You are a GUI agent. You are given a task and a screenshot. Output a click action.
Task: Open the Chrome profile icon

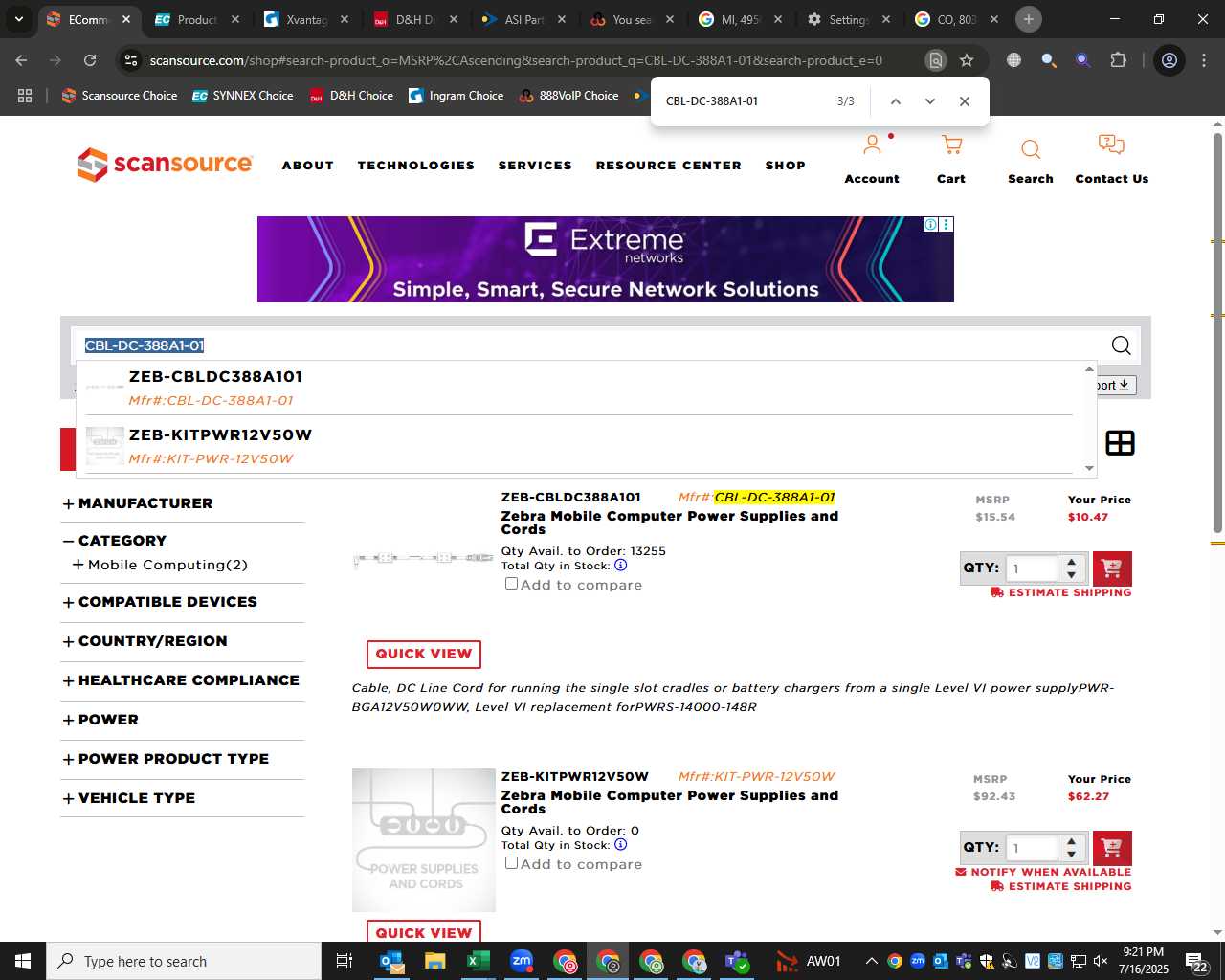point(1169,60)
